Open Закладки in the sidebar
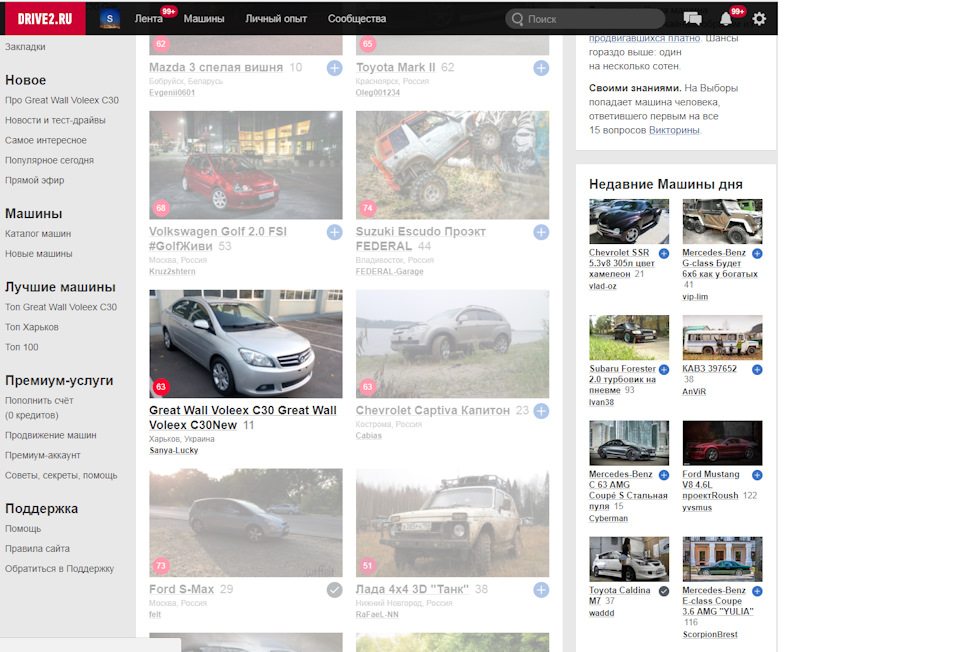960x652 pixels. [25, 47]
